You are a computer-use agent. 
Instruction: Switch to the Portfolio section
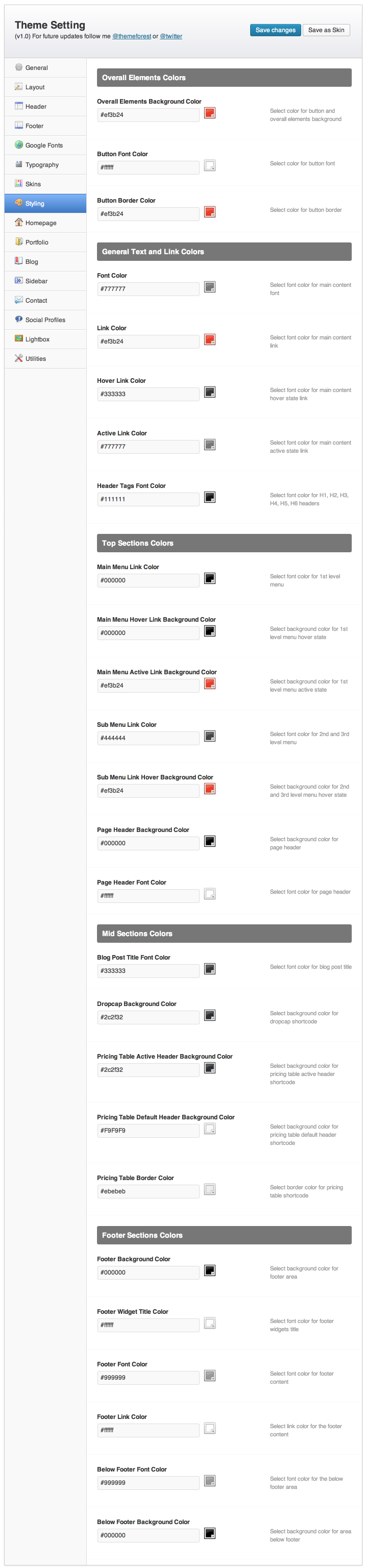tap(37, 242)
